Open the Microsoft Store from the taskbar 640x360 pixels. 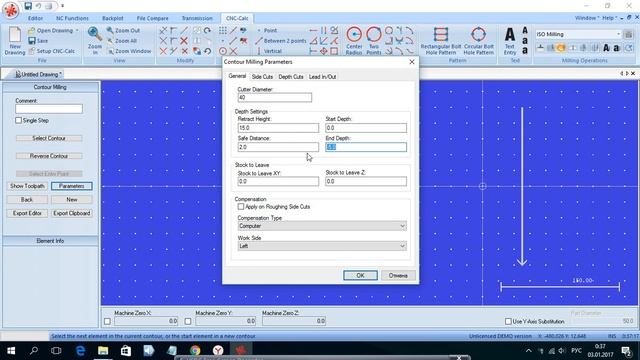(126, 351)
